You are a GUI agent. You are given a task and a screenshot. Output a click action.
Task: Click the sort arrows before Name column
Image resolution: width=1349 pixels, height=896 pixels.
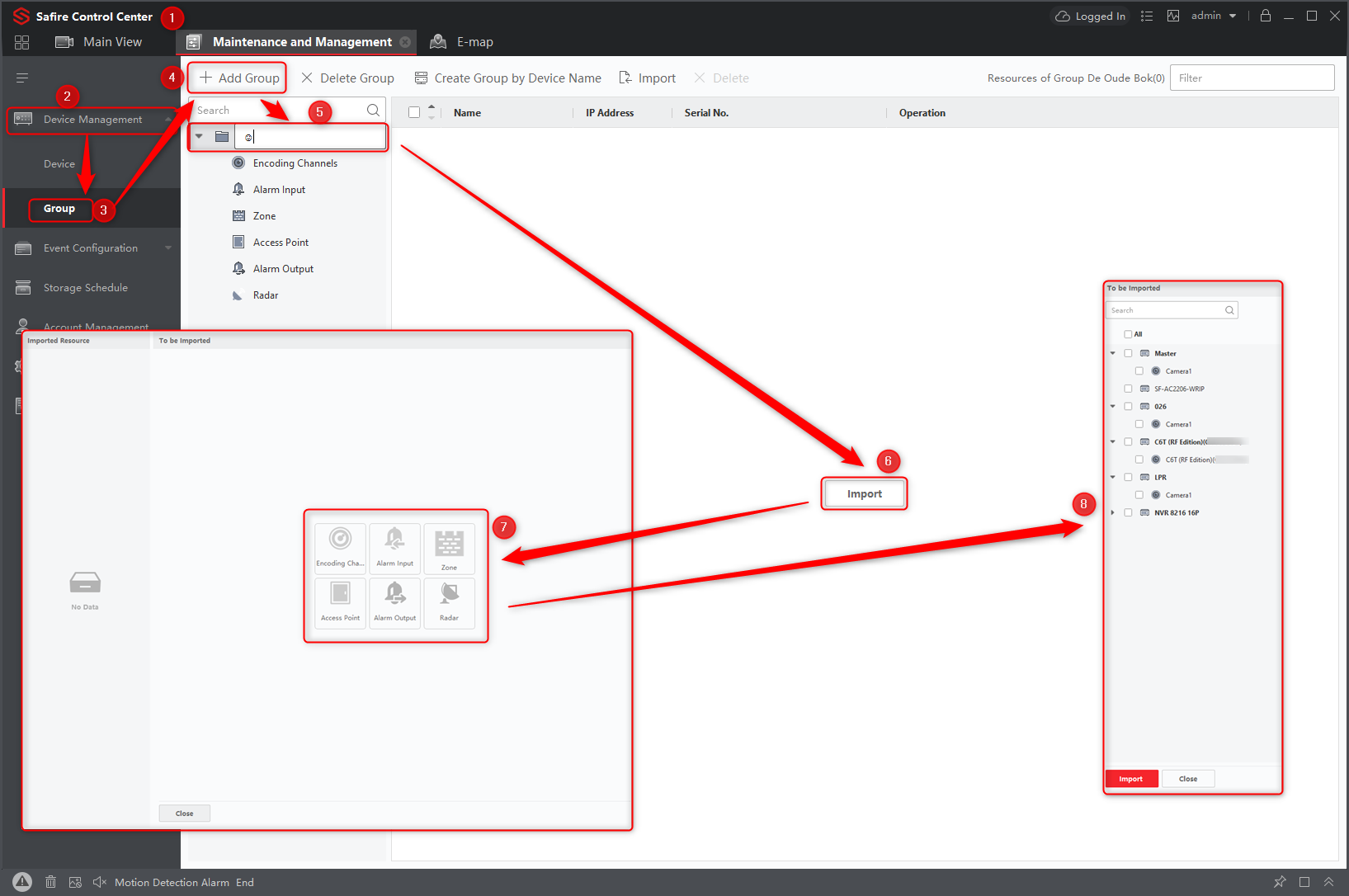click(x=432, y=113)
